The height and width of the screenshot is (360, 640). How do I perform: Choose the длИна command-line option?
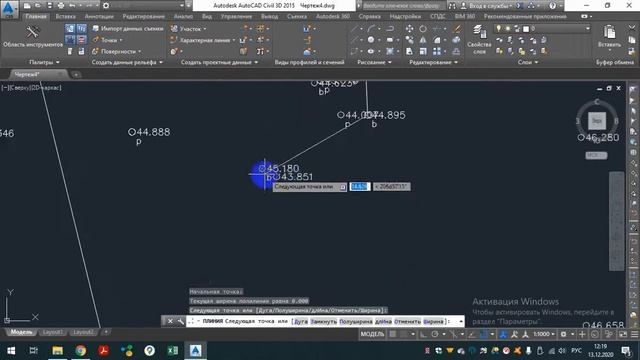coord(383,322)
